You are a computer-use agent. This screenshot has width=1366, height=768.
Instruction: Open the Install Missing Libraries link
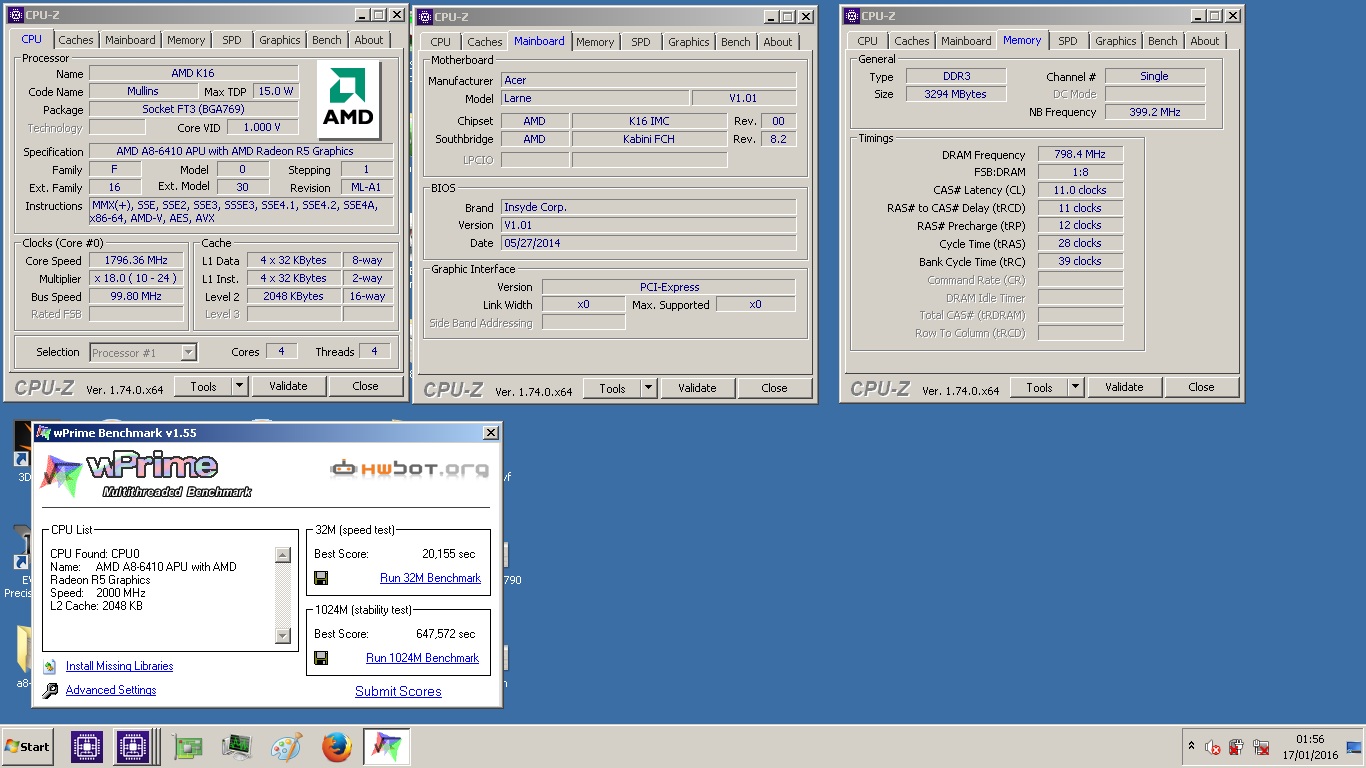tap(119, 666)
